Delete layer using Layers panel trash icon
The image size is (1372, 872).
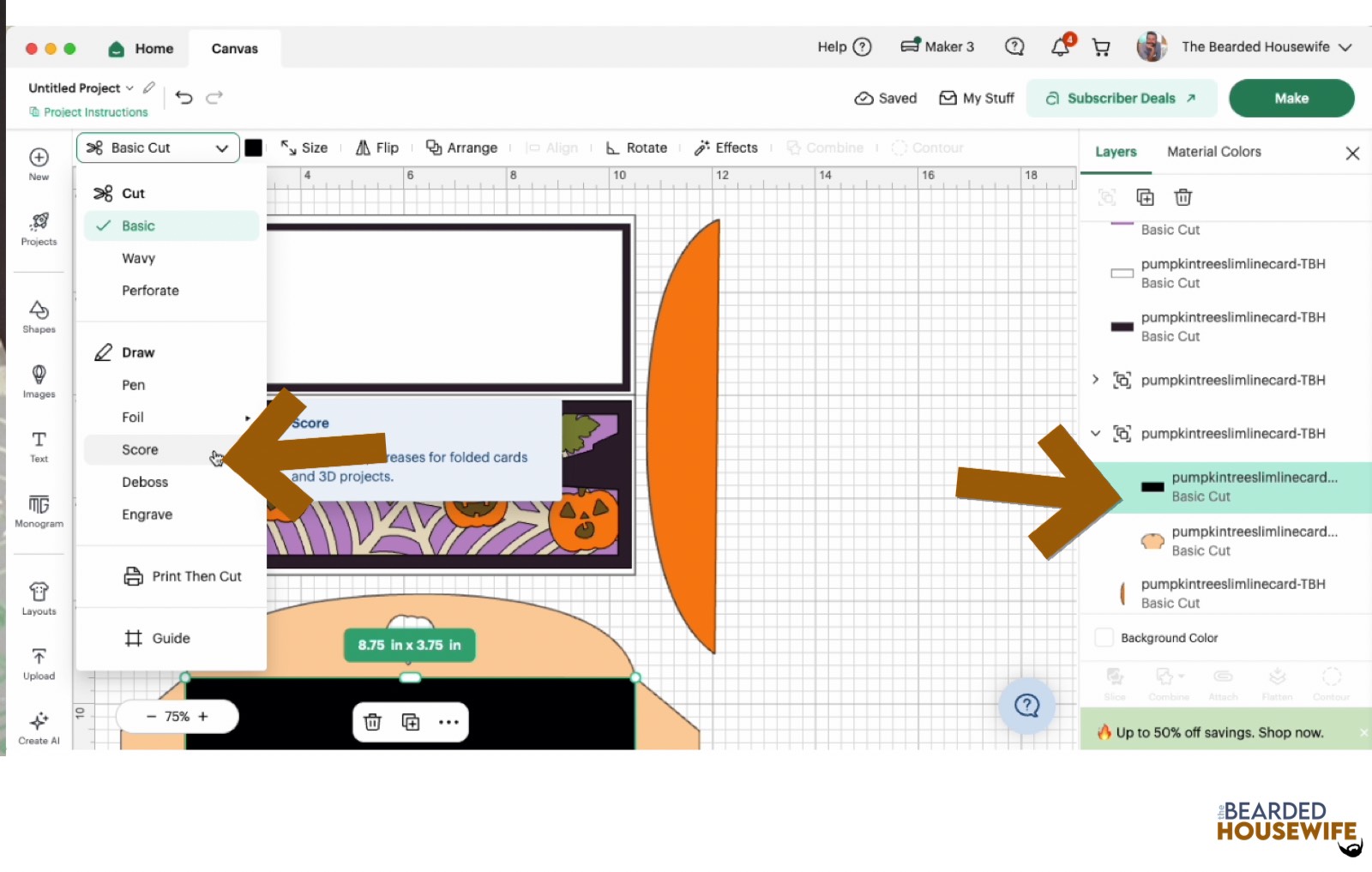1183,197
